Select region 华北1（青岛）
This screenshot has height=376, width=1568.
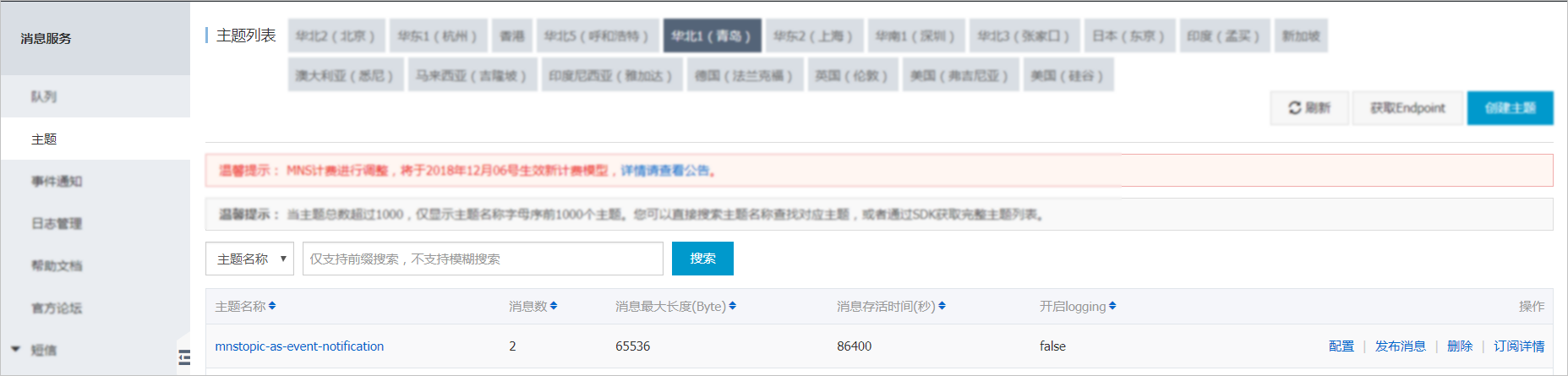712,35
